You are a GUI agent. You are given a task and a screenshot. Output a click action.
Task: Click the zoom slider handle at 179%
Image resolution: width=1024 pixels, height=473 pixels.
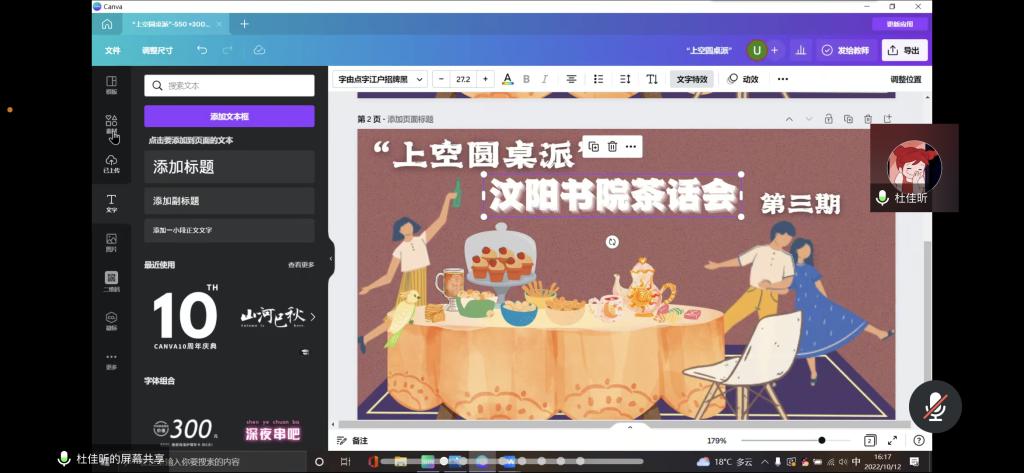(x=821, y=440)
